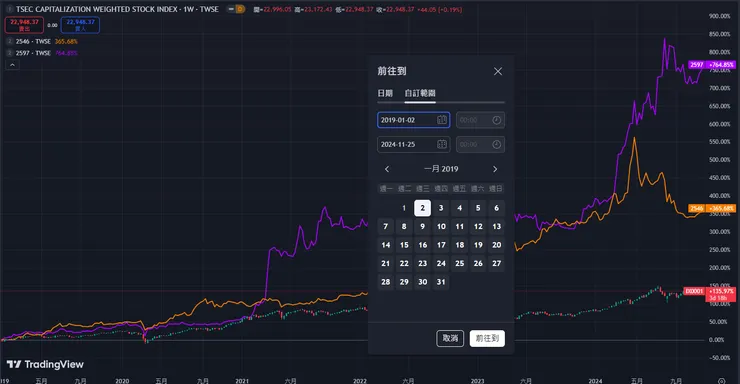Close the 前往到 dialog

[497, 71]
